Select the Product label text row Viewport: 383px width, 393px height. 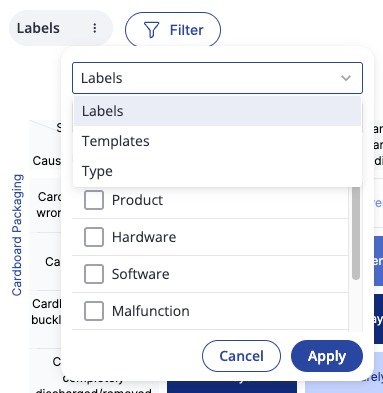click(x=210, y=200)
